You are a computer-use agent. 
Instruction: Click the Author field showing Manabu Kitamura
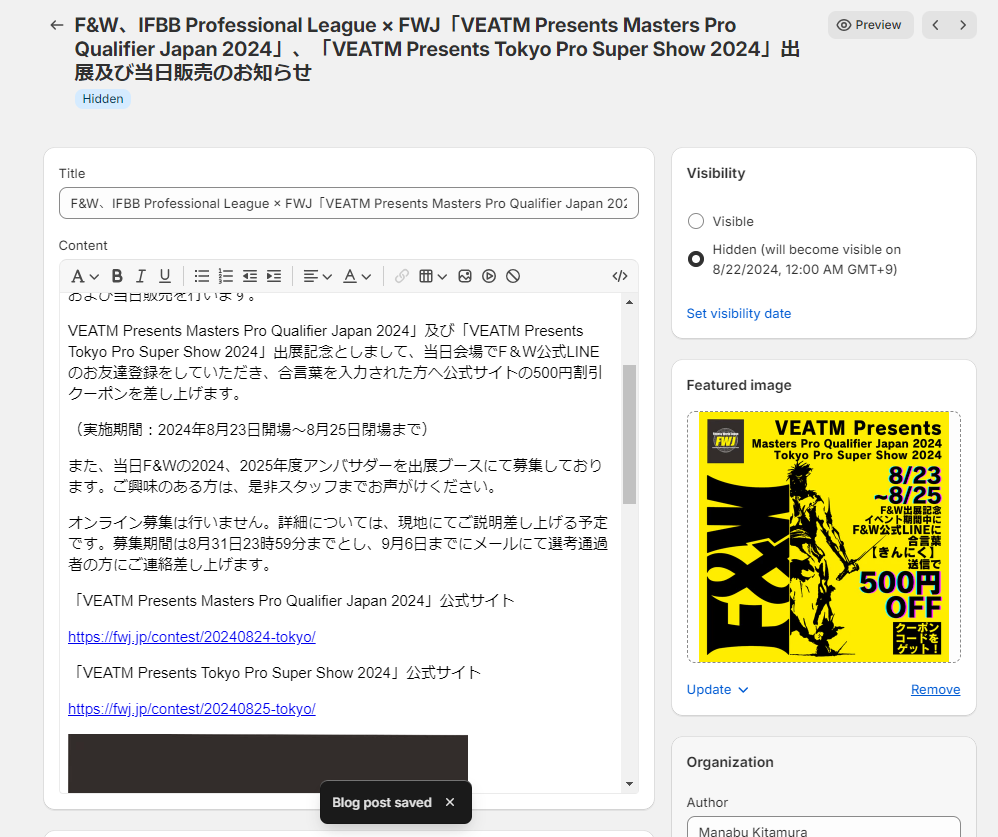(x=824, y=827)
